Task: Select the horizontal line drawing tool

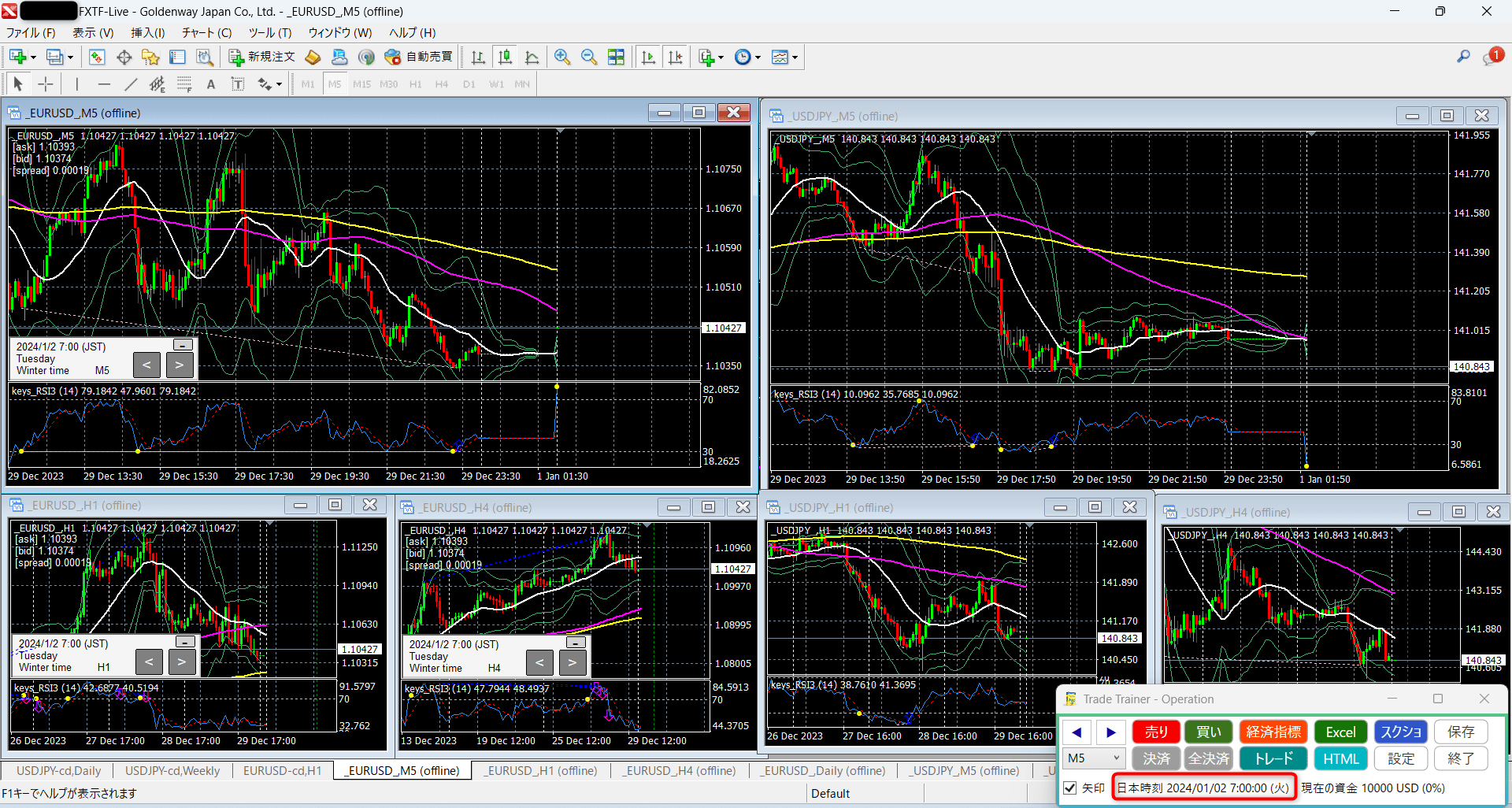Action: [x=104, y=83]
